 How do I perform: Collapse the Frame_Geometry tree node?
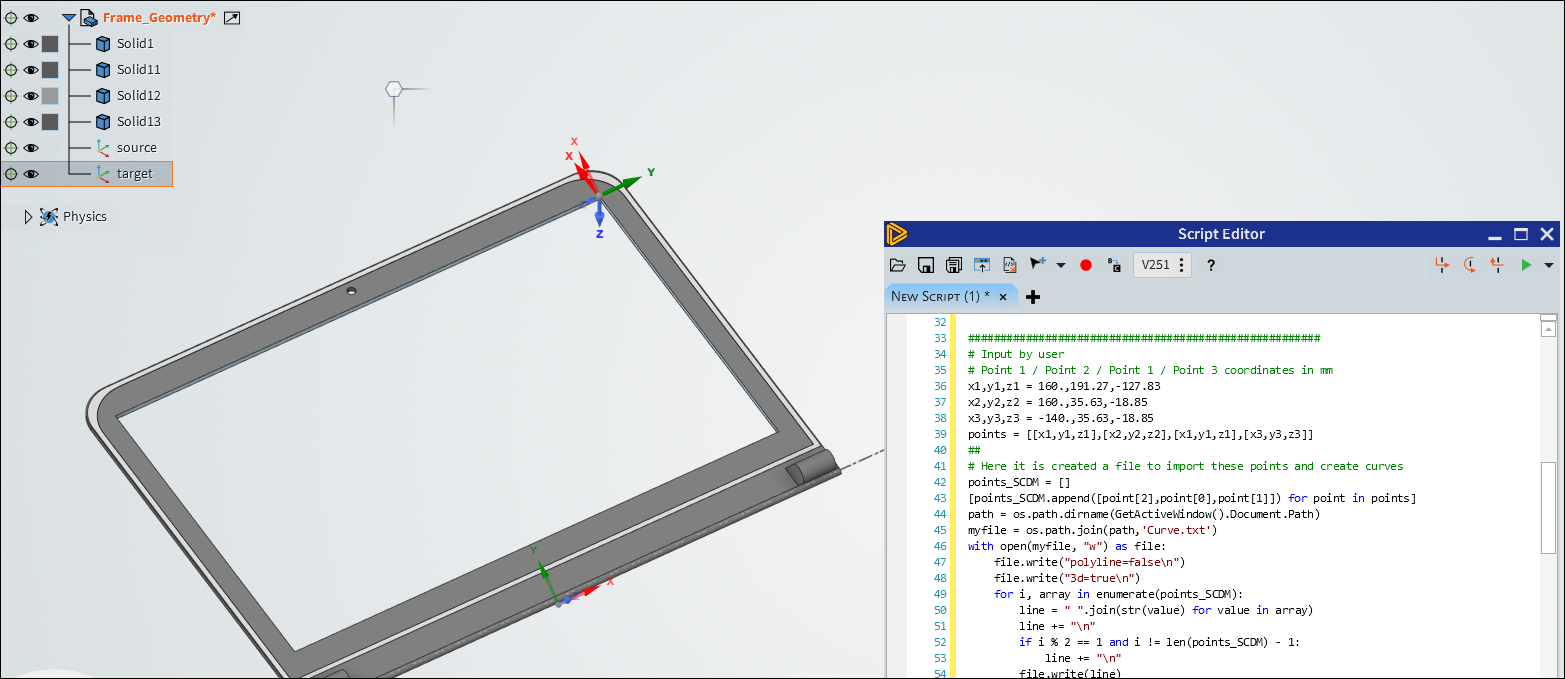coord(68,18)
